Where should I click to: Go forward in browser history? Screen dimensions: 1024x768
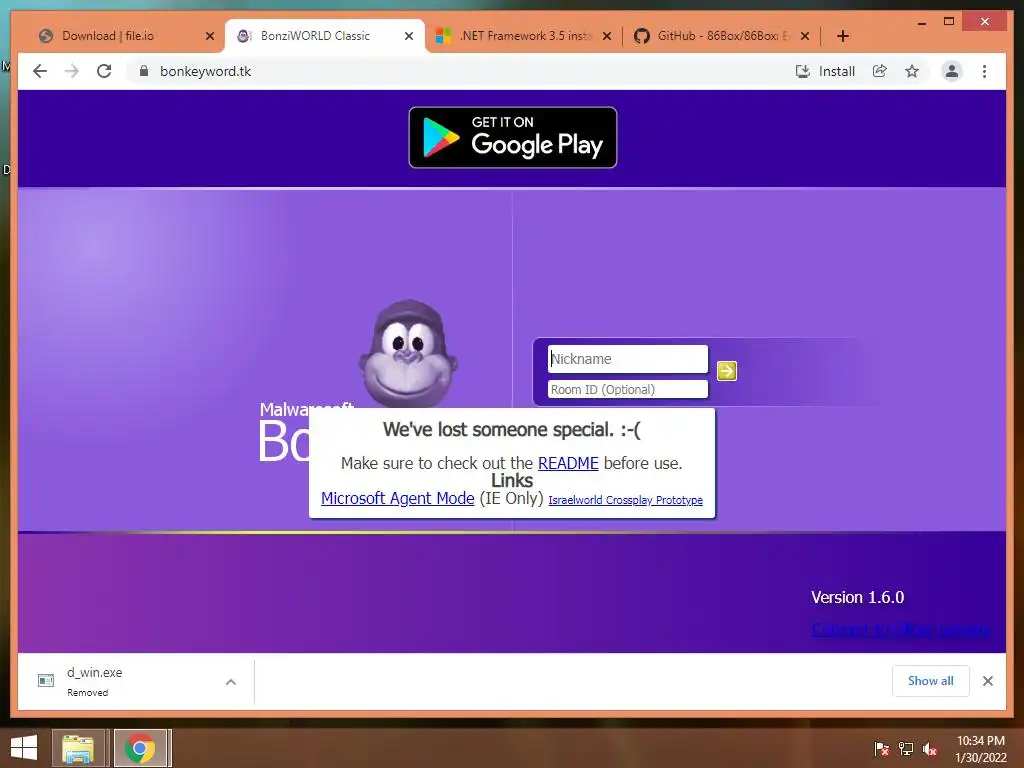click(72, 71)
